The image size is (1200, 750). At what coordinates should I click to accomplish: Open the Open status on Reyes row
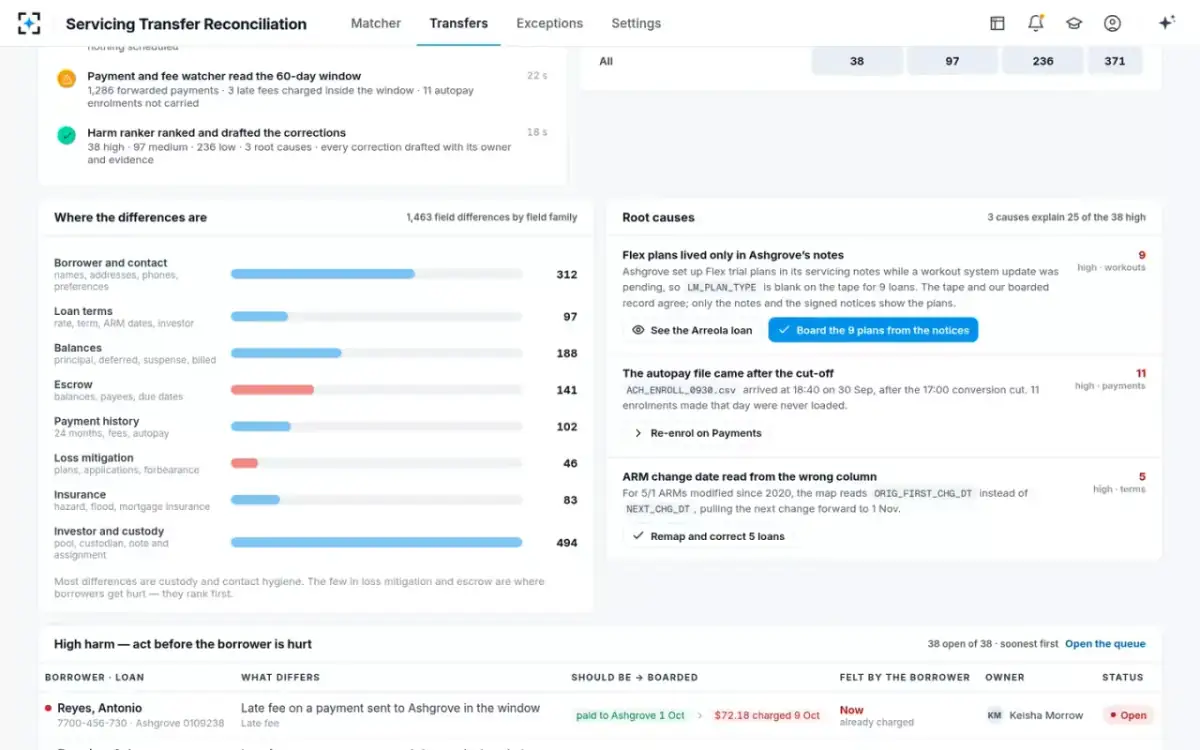tap(1128, 715)
